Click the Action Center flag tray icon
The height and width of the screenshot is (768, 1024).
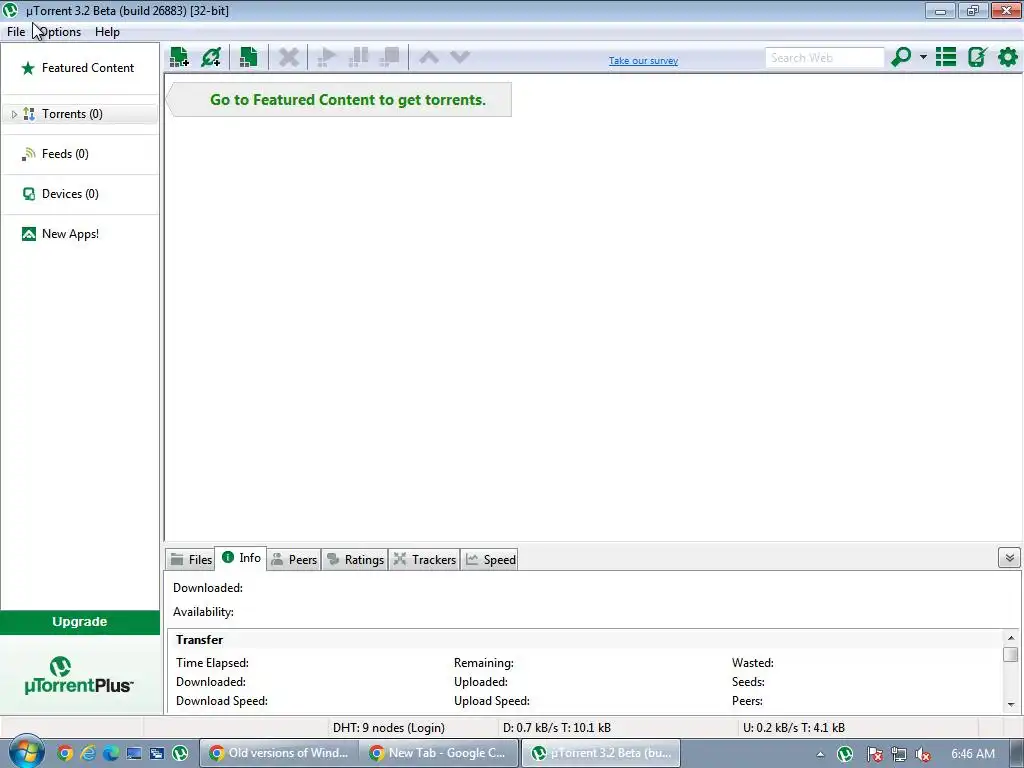pos(874,754)
